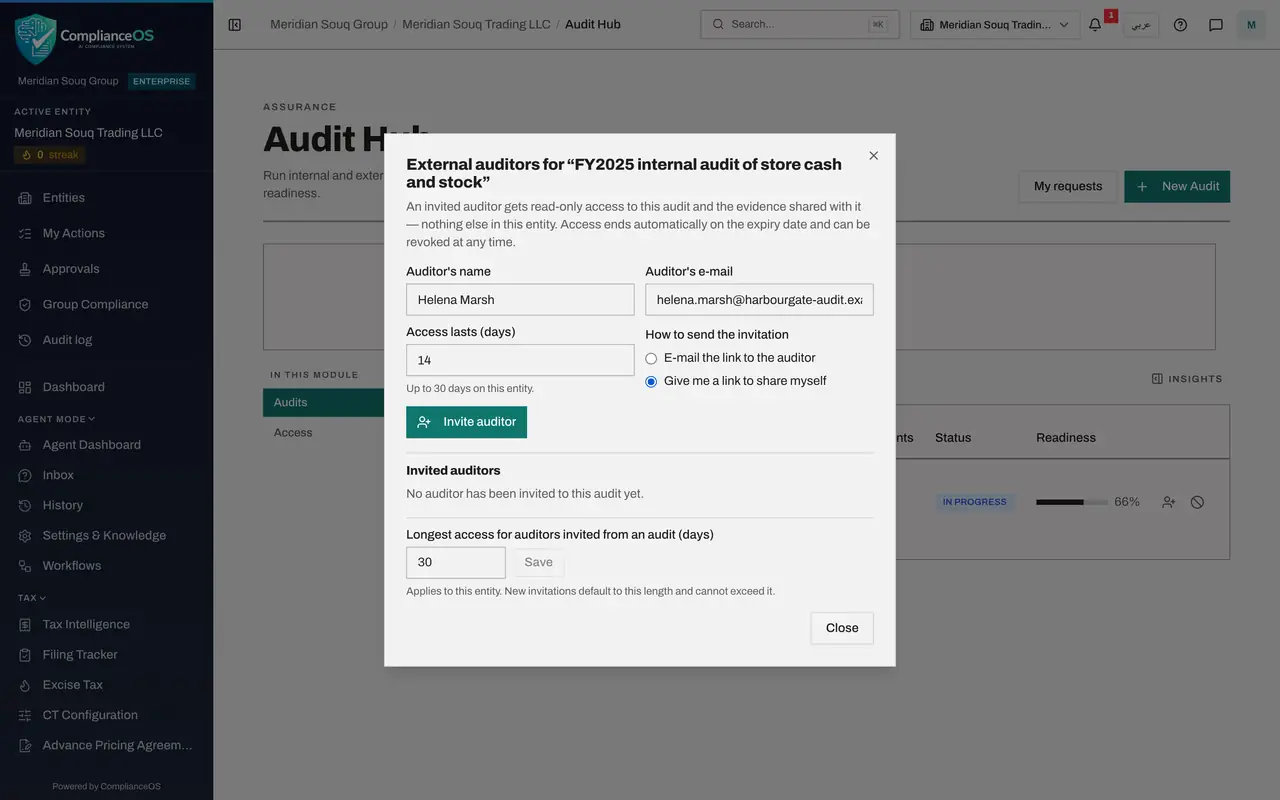Click the longest access days field

456,562
